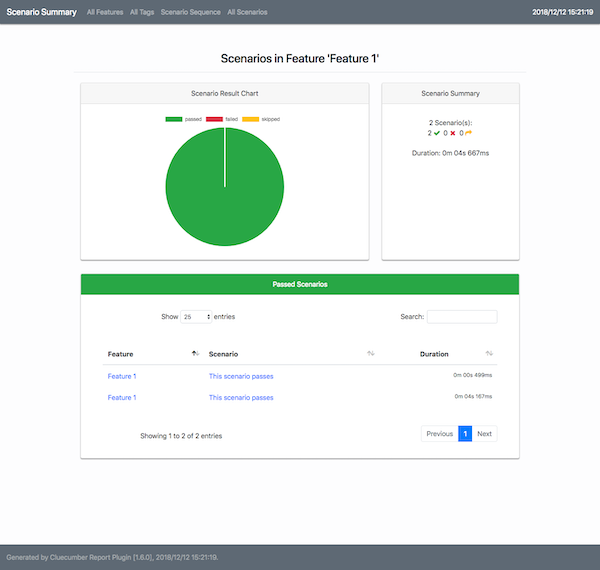Open Feature 1 link in 167ms row
The height and width of the screenshot is (570, 600).
[122, 398]
